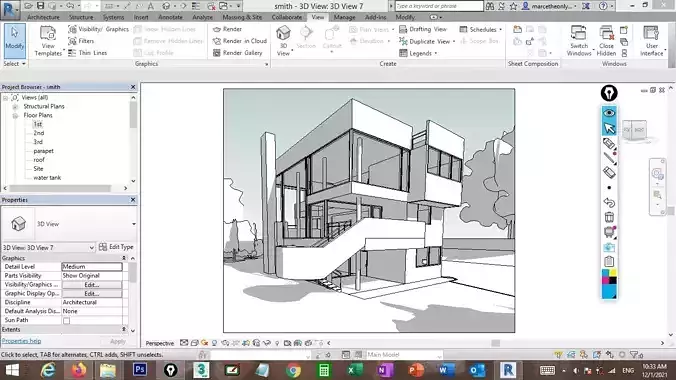Collapse the Graphics properties section
This screenshot has height=380, width=676.
click(124, 258)
